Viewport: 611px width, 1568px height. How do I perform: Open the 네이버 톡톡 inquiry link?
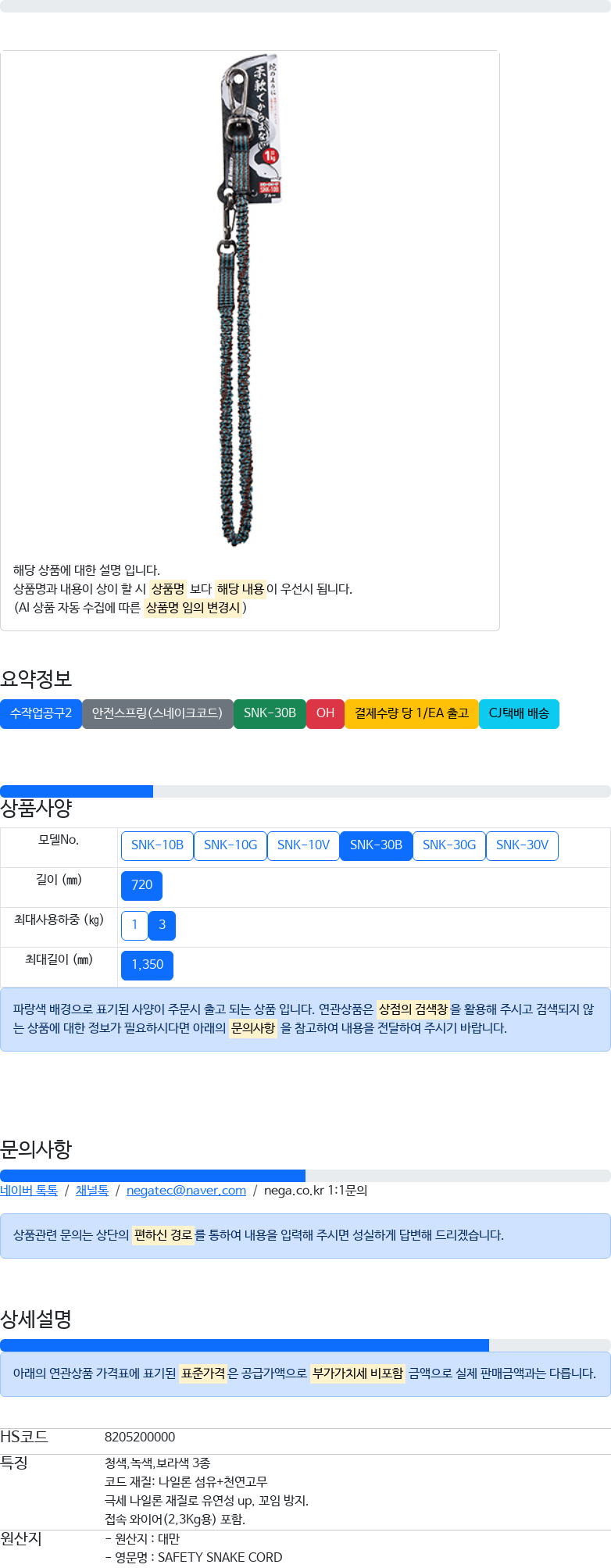(x=29, y=1191)
